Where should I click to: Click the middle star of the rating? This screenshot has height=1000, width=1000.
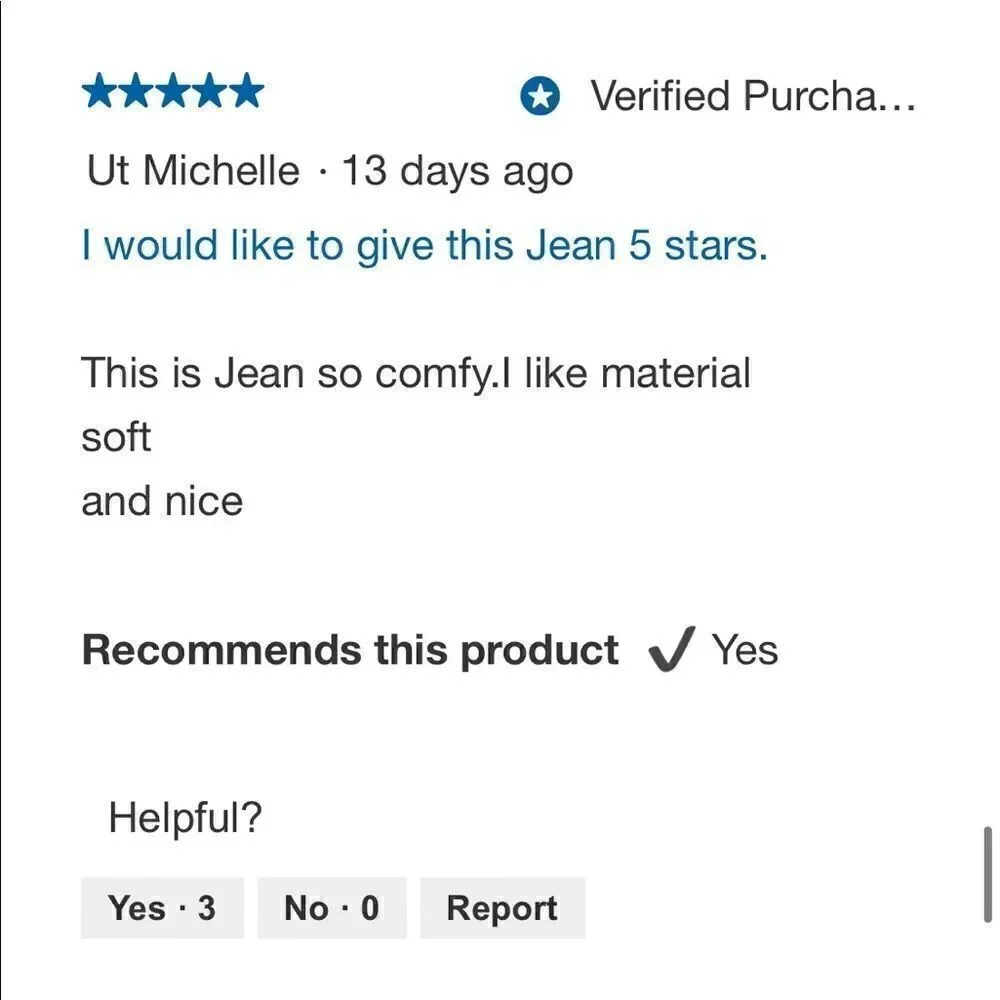pyautogui.click(x=173, y=91)
